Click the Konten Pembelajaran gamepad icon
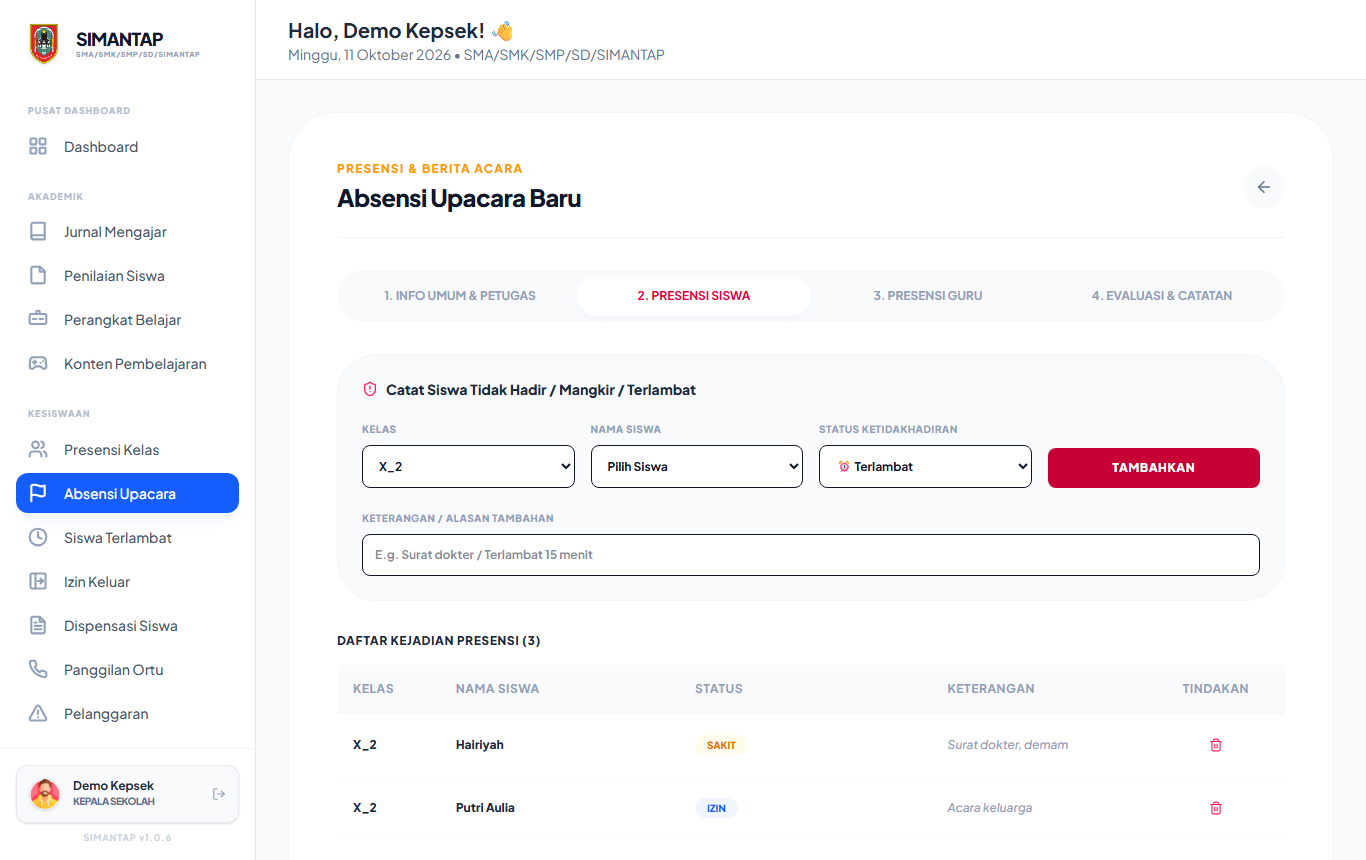This screenshot has height=860, width=1366. point(38,364)
